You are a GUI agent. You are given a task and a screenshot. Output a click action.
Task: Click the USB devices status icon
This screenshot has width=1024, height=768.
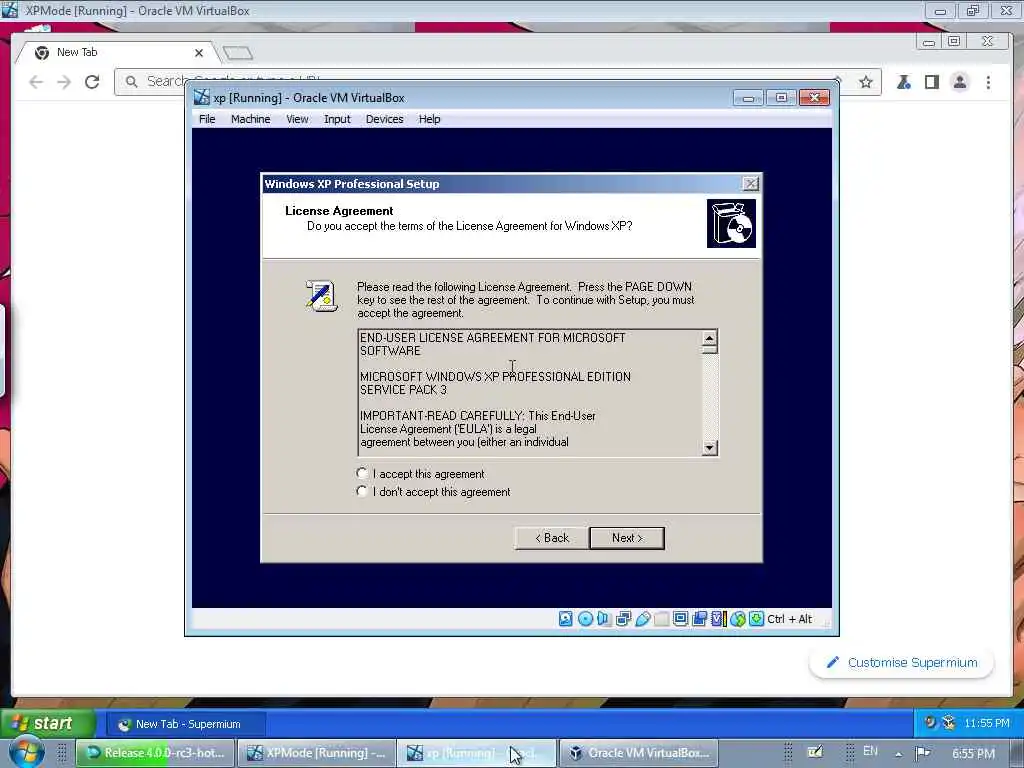pyautogui.click(x=643, y=618)
